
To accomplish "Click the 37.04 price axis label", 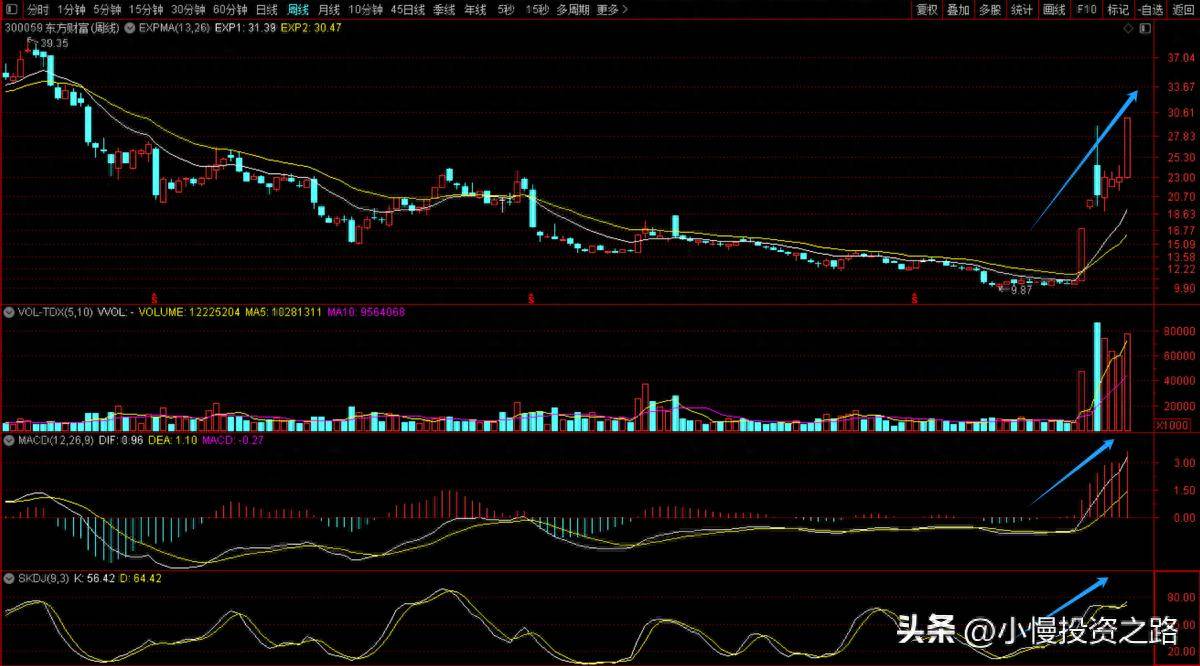I will click(x=1181, y=58).
